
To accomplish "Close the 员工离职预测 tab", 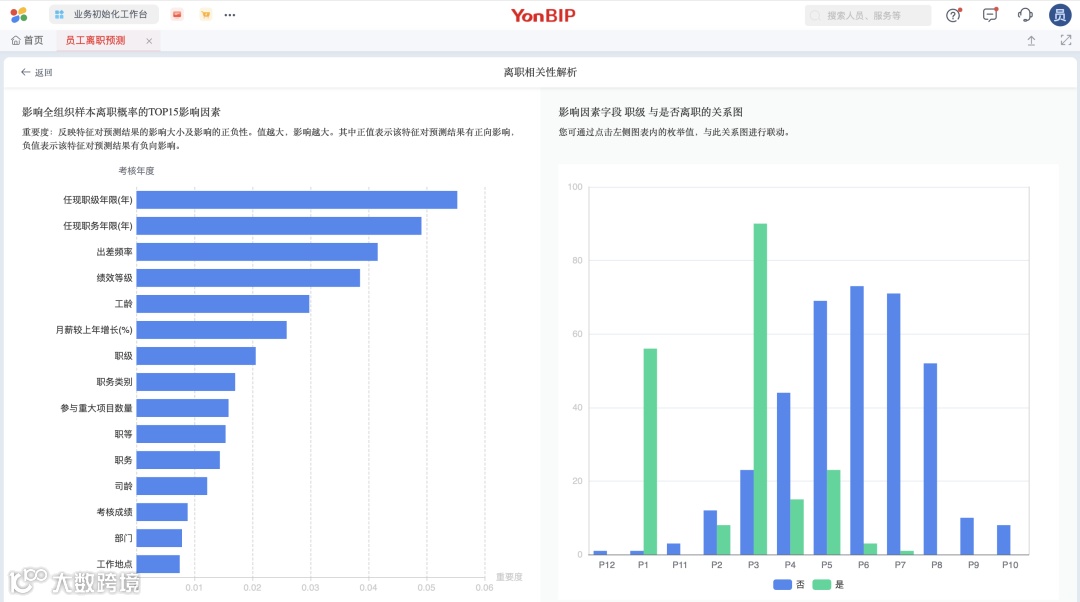I will pyautogui.click(x=149, y=41).
